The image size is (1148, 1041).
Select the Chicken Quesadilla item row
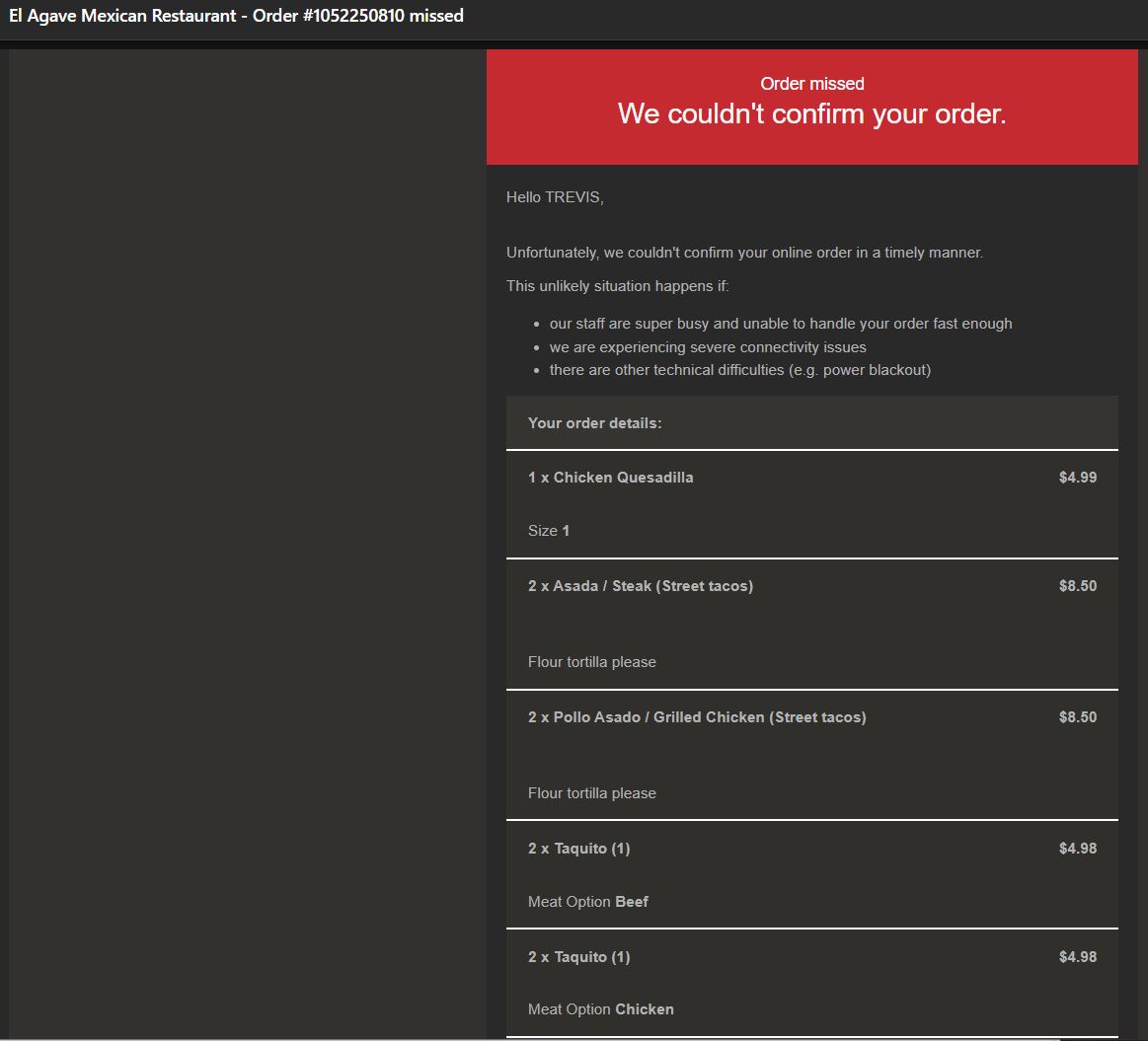tap(610, 478)
